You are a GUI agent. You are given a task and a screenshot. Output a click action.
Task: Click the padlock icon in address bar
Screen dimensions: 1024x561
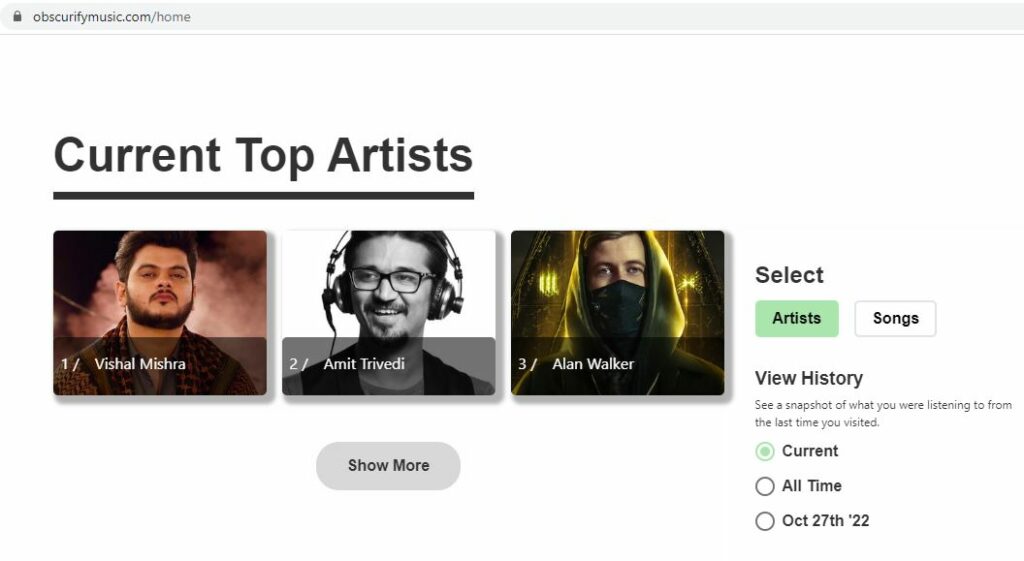tap(16, 17)
